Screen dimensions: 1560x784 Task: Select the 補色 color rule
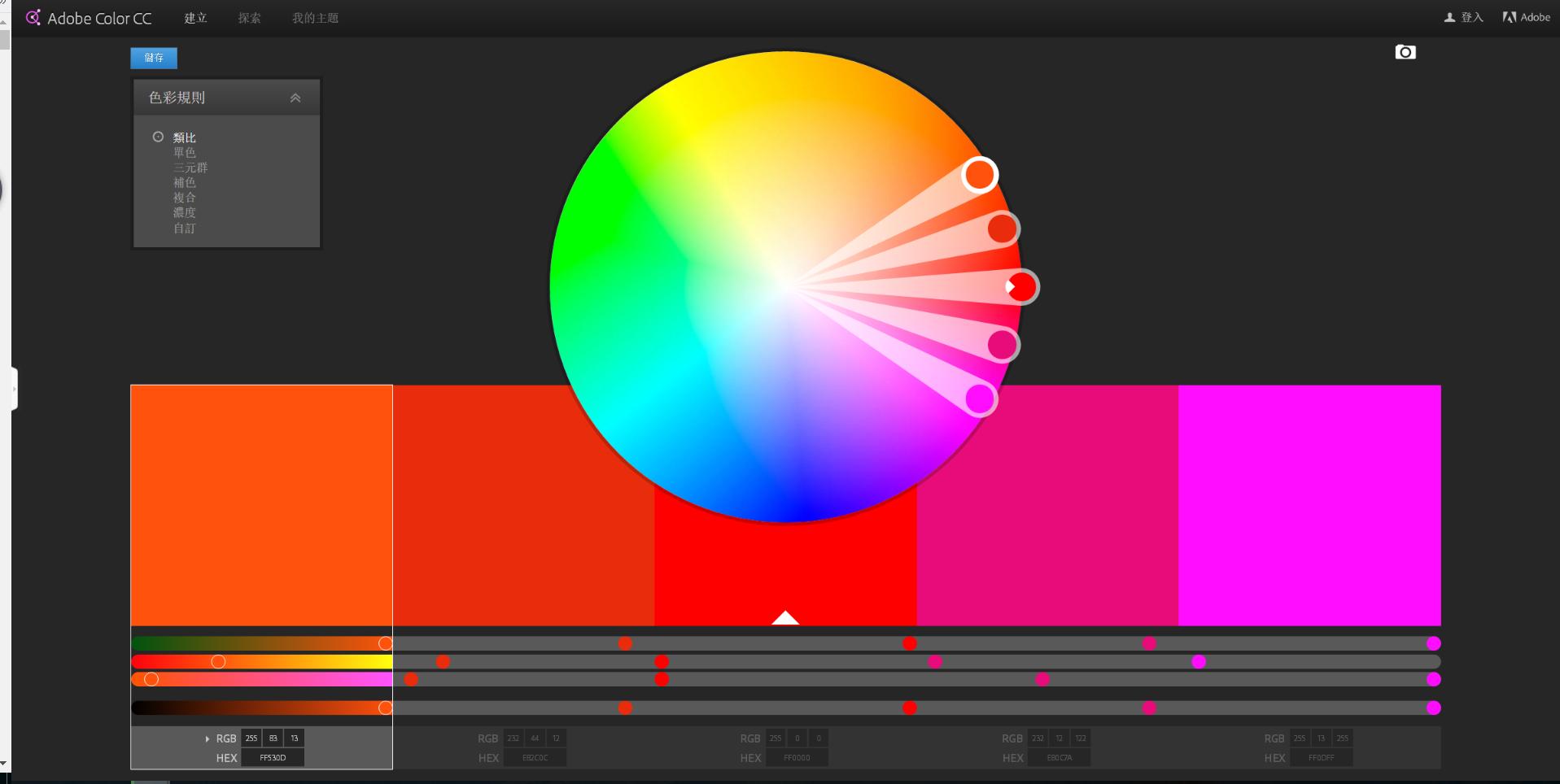click(184, 182)
